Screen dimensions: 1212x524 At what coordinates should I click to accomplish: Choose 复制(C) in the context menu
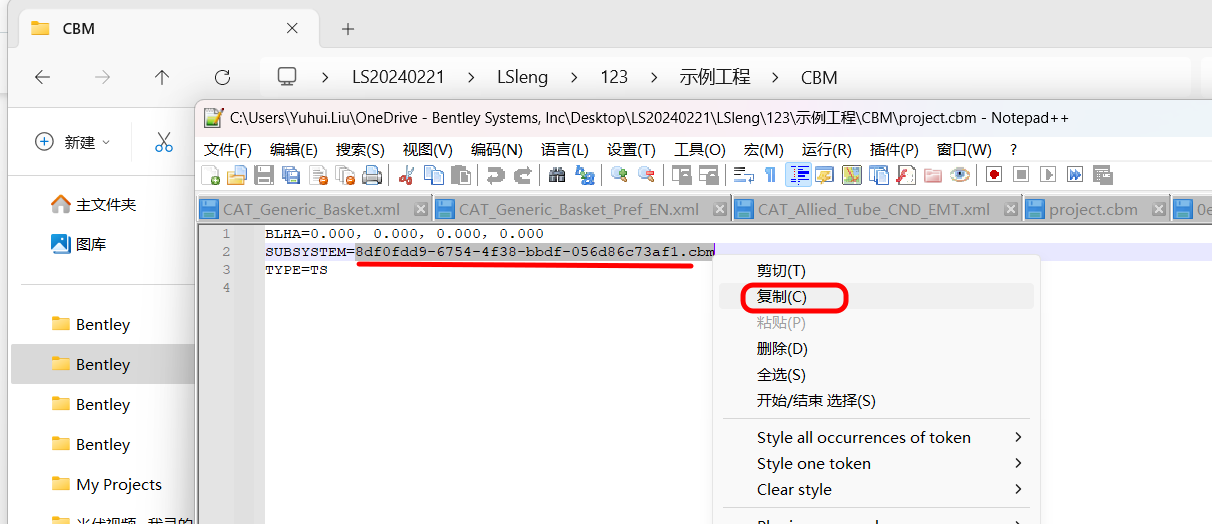coord(782,297)
